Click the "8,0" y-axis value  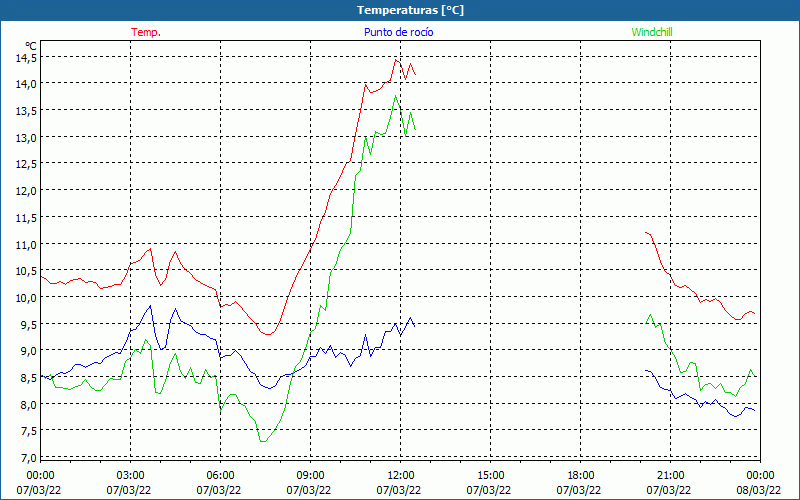(x=29, y=405)
